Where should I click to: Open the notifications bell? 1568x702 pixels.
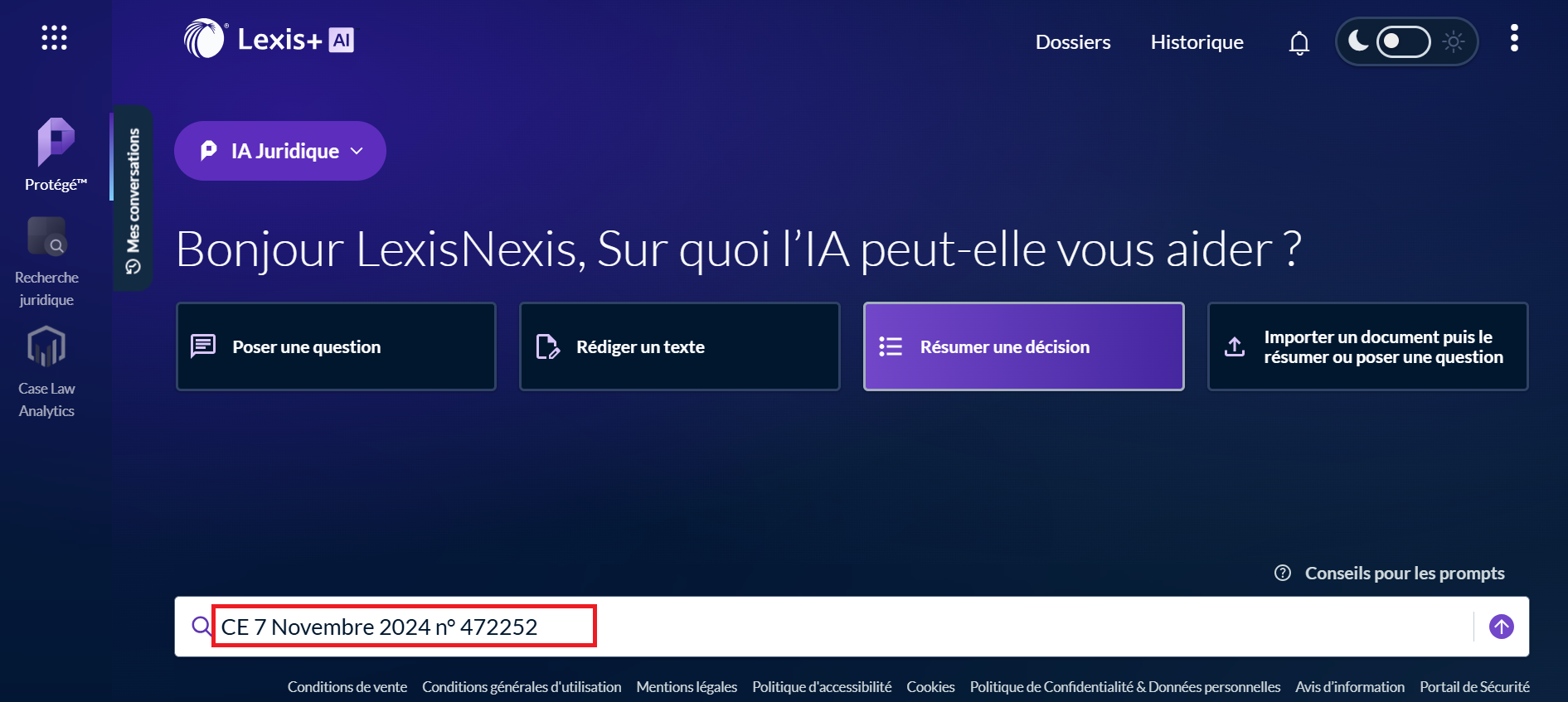click(x=1299, y=42)
